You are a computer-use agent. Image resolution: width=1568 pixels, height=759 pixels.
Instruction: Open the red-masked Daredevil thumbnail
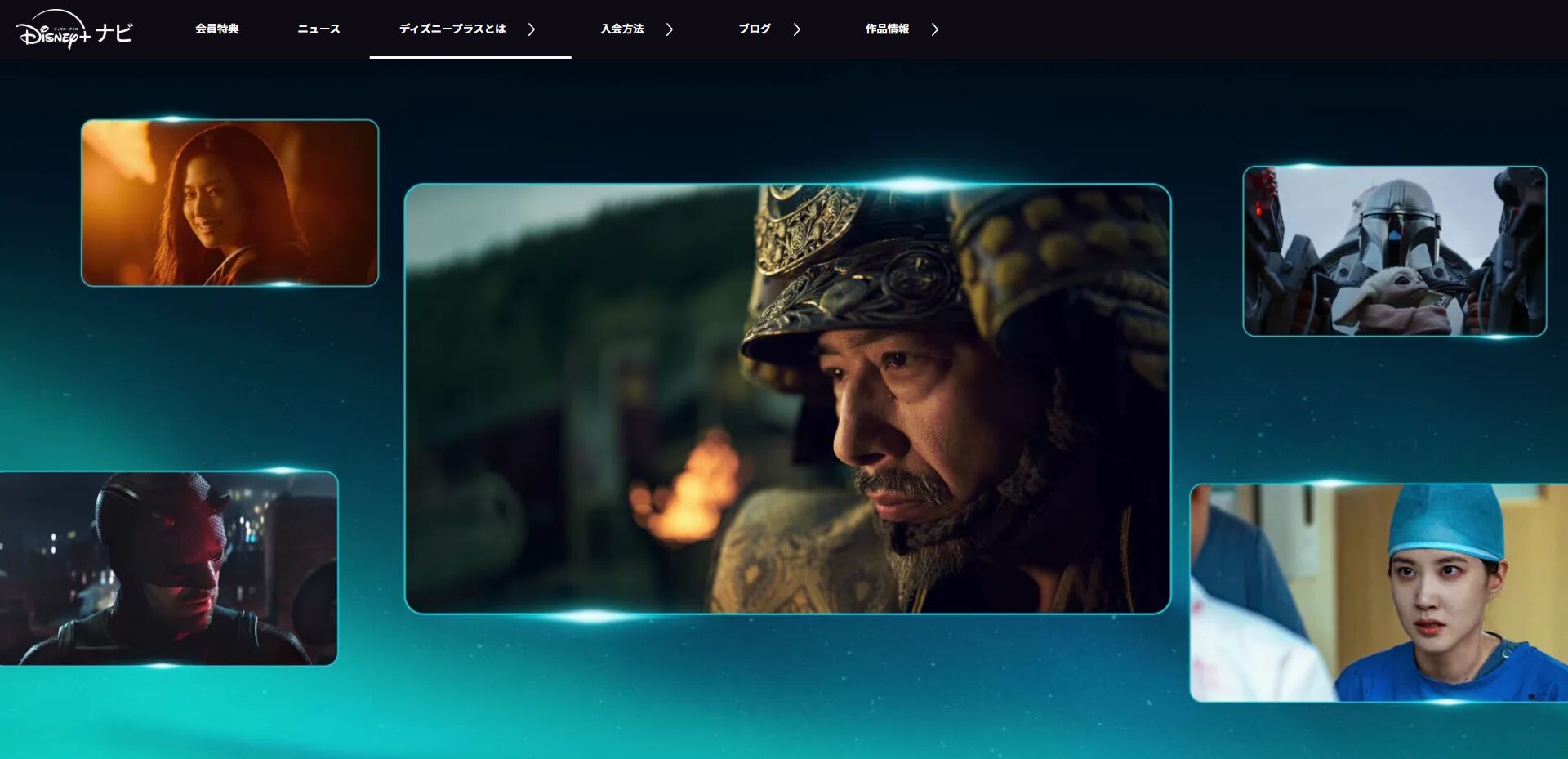[168, 568]
